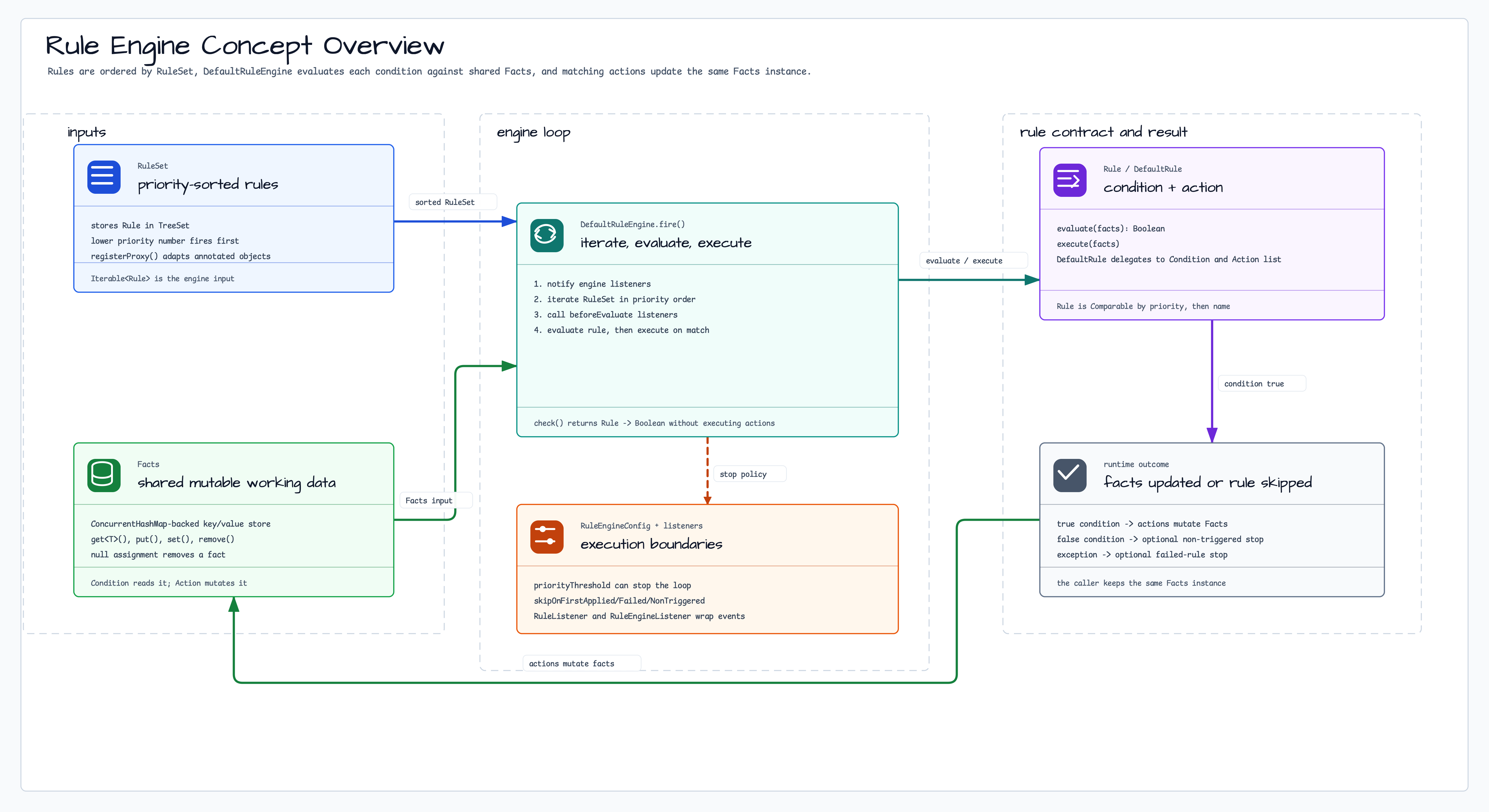Click 'stores Rule in TreeSet' line
This screenshot has height=812, width=1489.
tap(140, 225)
